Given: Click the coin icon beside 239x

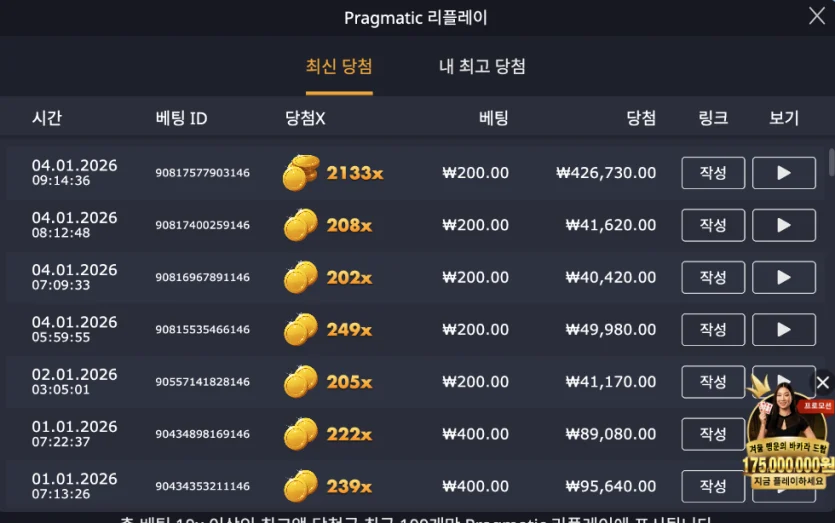Looking at the screenshot, I should click(300, 486).
